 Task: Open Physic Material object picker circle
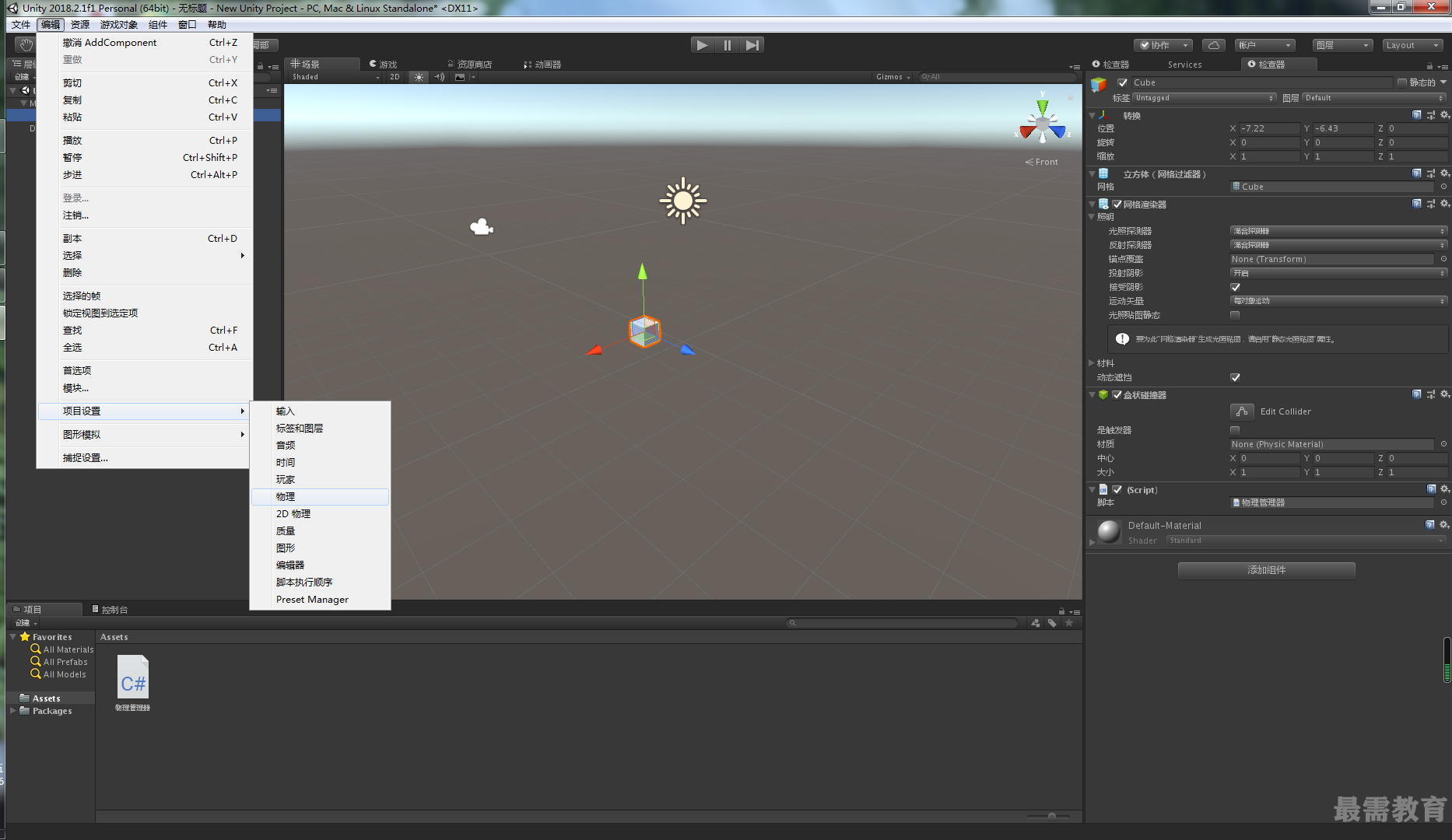(x=1443, y=444)
